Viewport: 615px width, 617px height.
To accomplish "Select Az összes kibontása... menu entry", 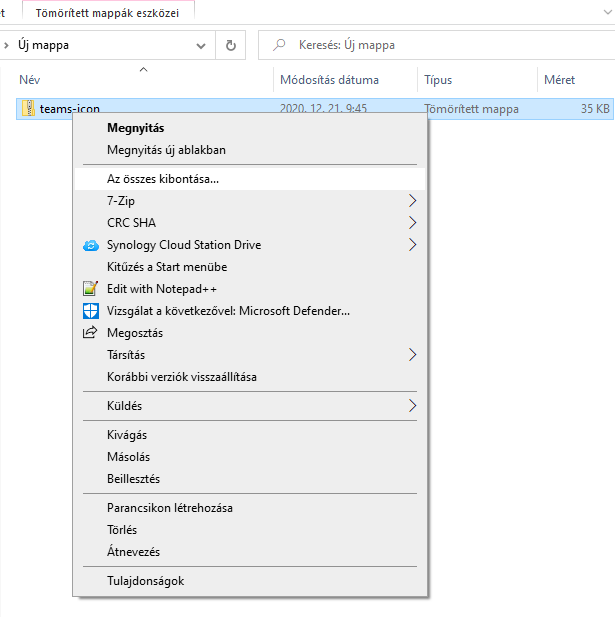I will click(x=163, y=179).
